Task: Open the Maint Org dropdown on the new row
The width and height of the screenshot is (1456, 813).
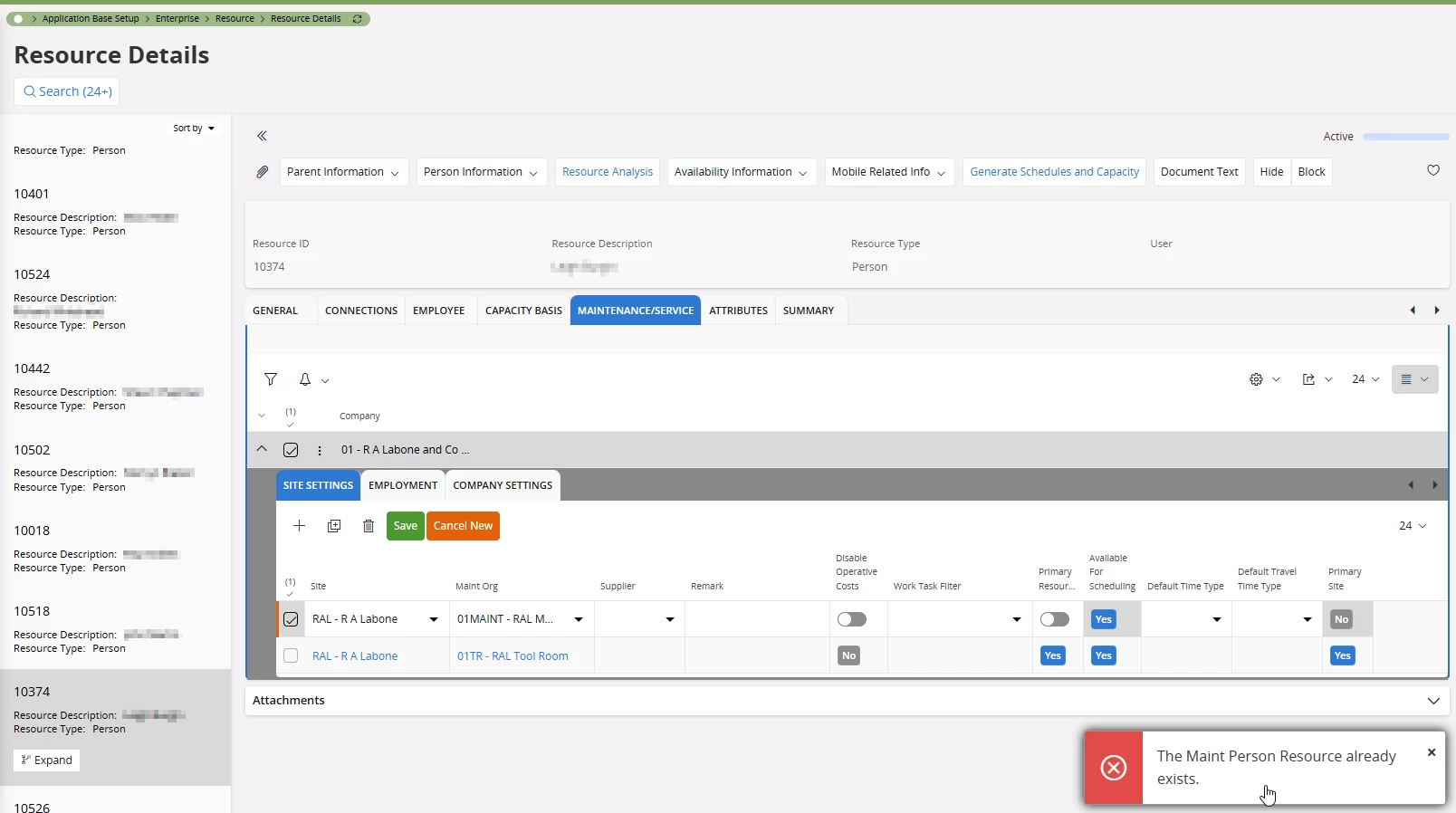Action: (579, 619)
